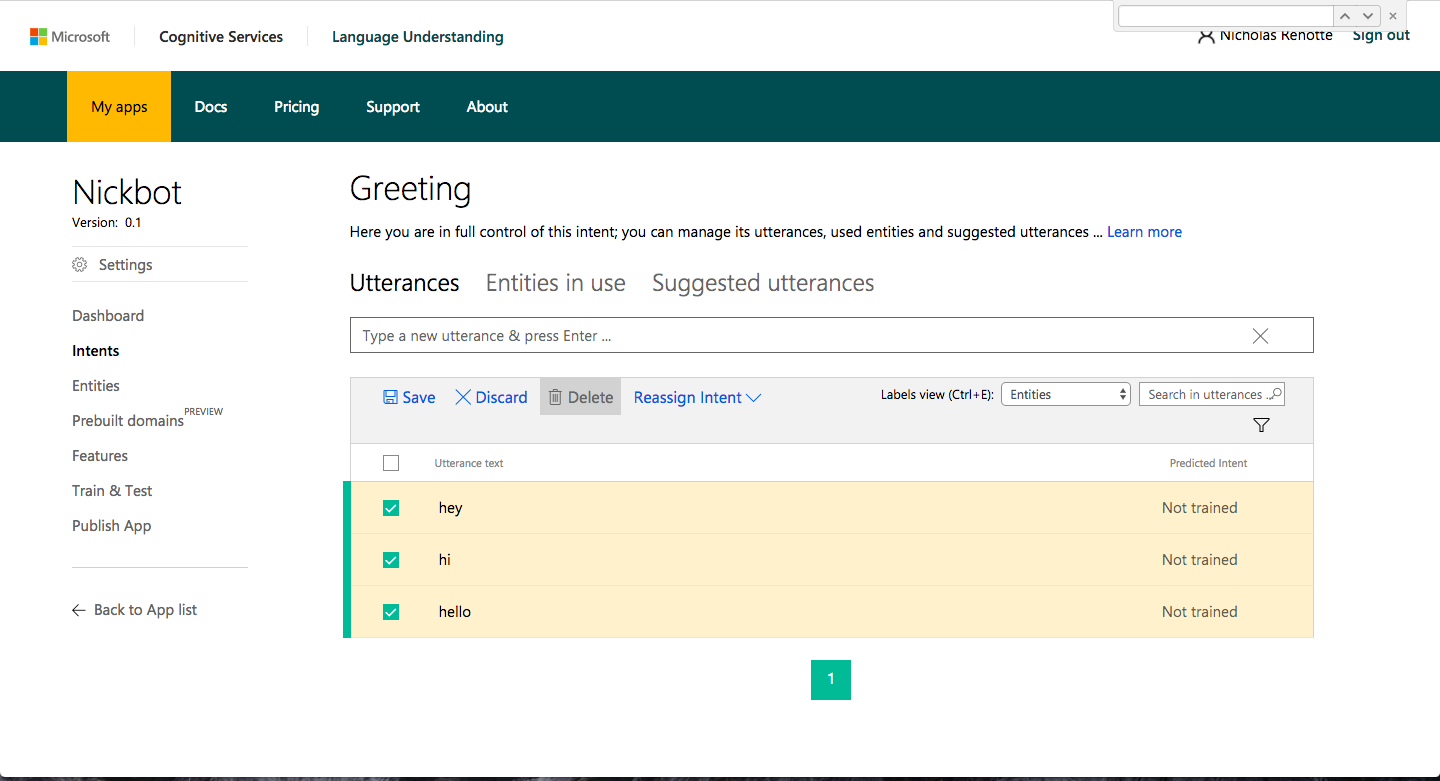Click Not trained in the hello row

coord(1200,612)
